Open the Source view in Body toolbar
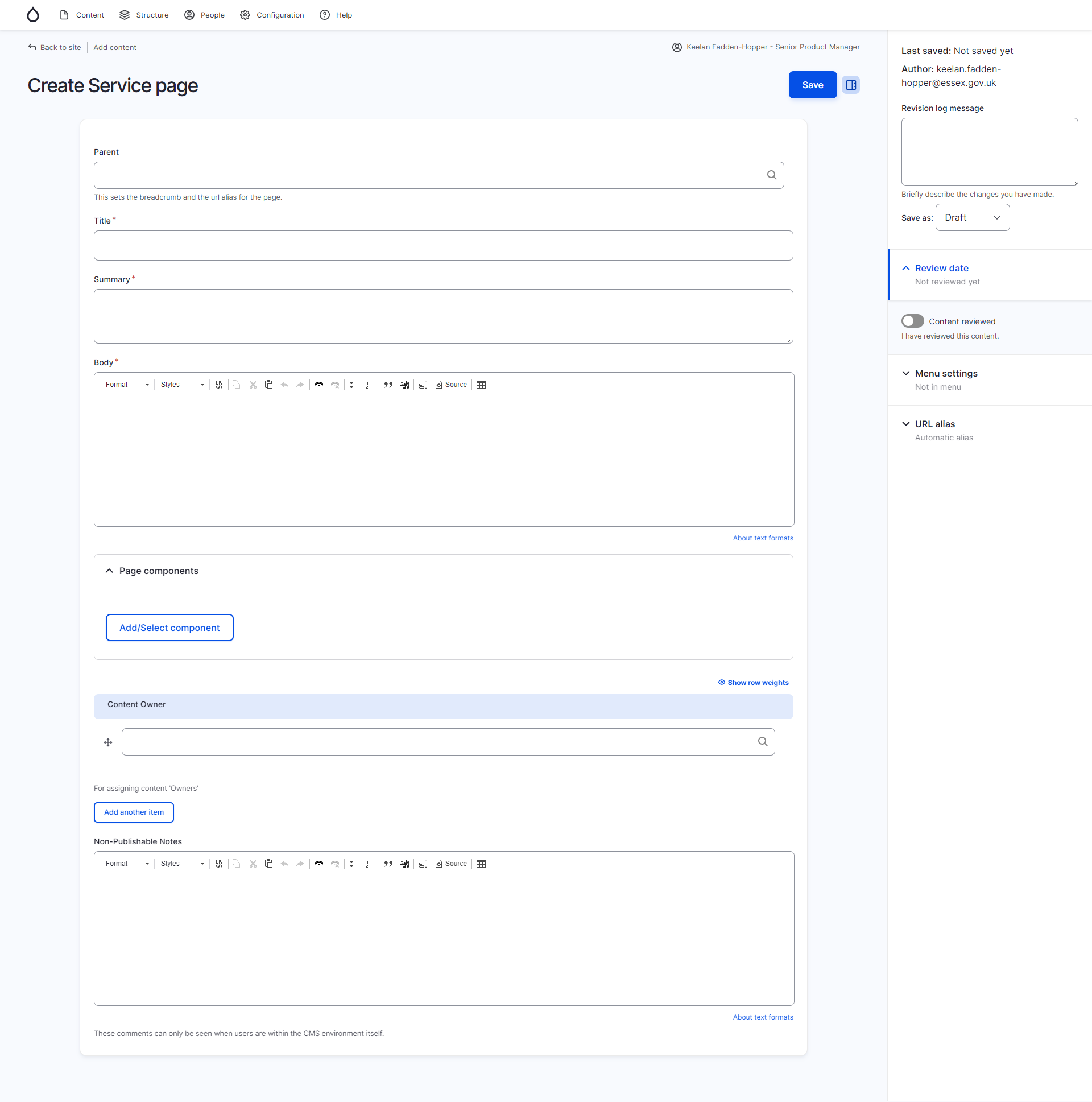This screenshot has width=1092, height=1102. tap(451, 385)
